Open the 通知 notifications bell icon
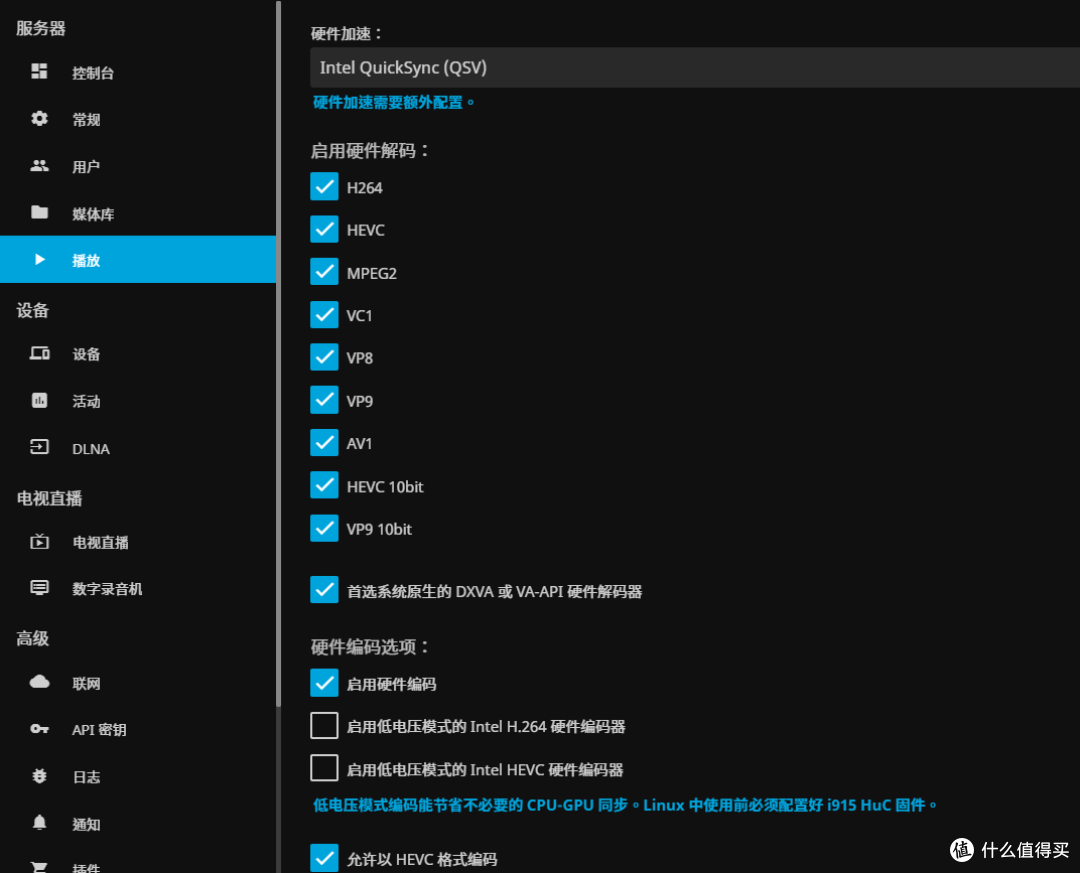This screenshot has height=873, width=1080. tap(40, 824)
